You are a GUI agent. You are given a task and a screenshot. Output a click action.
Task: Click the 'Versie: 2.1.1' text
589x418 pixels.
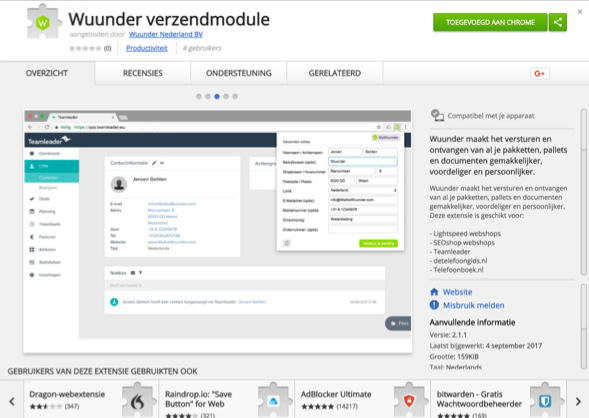point(448,335)
